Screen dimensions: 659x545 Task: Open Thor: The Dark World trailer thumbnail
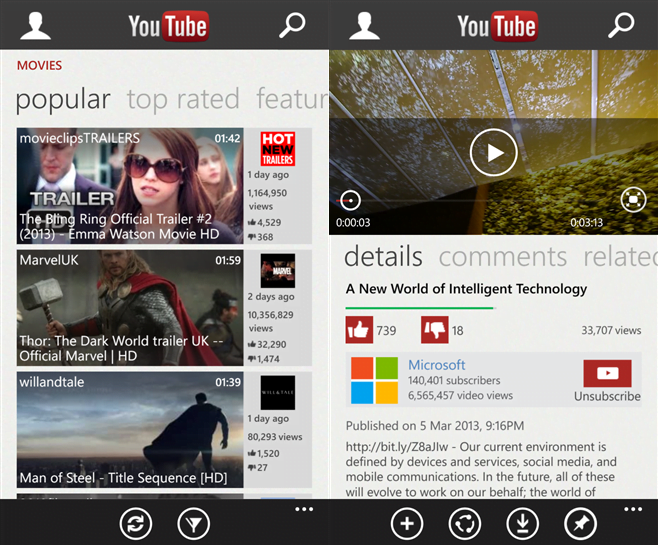pos(130,308)
